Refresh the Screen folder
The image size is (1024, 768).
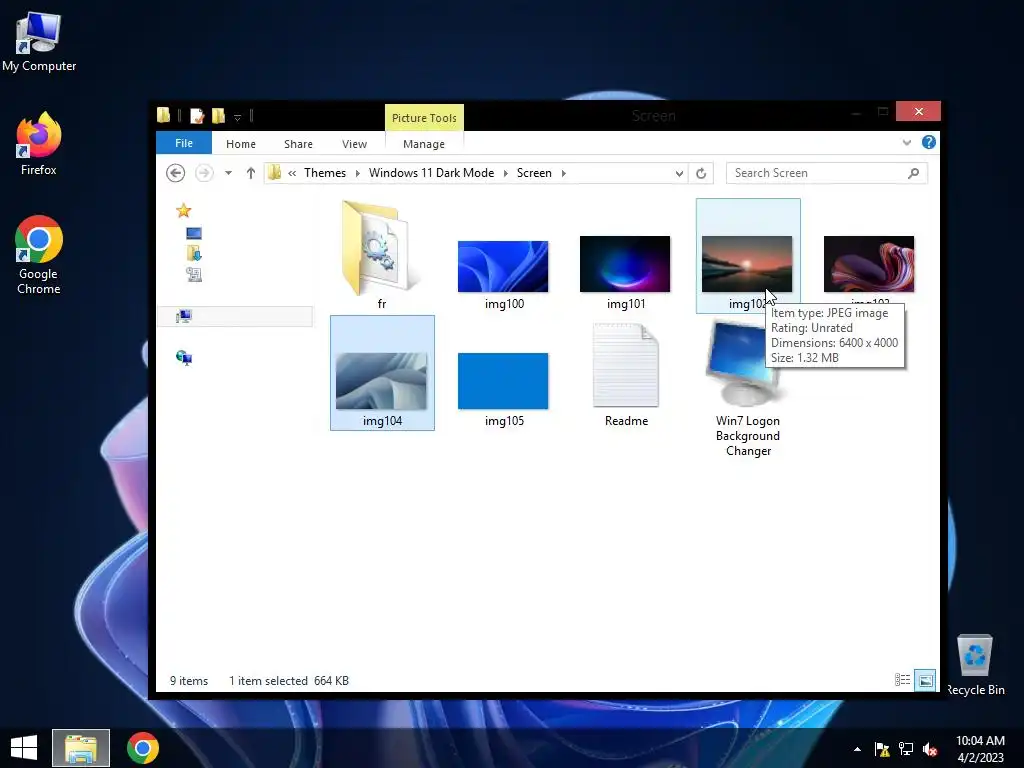pos(701,173)
